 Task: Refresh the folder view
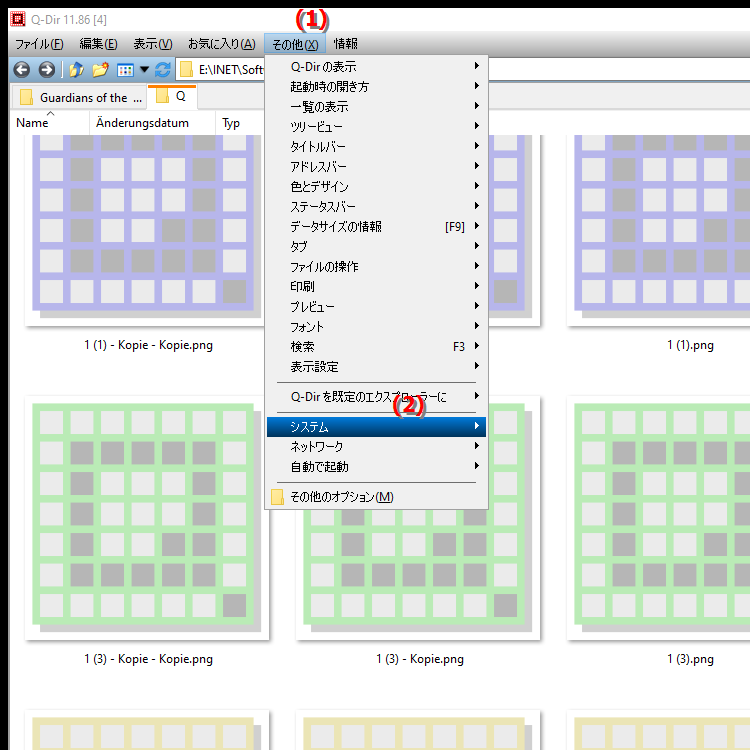[x=163, y=70]
